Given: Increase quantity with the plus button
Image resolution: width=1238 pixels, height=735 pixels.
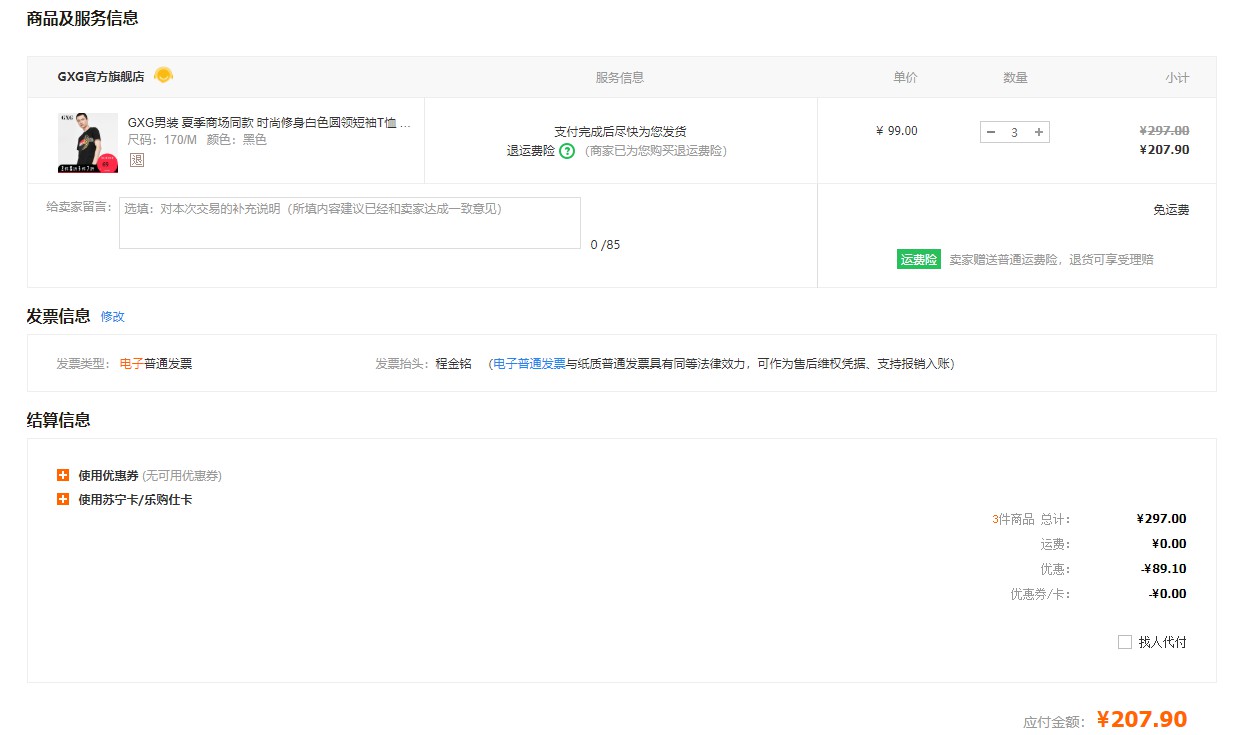Looking at the screenshot, I should (x=1039, y=132).
